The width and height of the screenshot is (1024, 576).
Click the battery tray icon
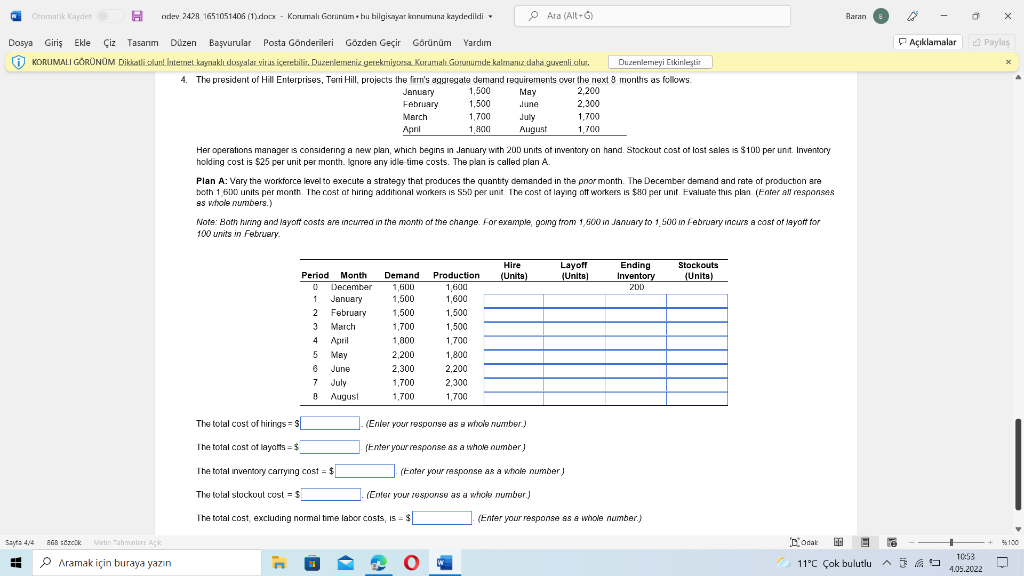pos(935,562)
